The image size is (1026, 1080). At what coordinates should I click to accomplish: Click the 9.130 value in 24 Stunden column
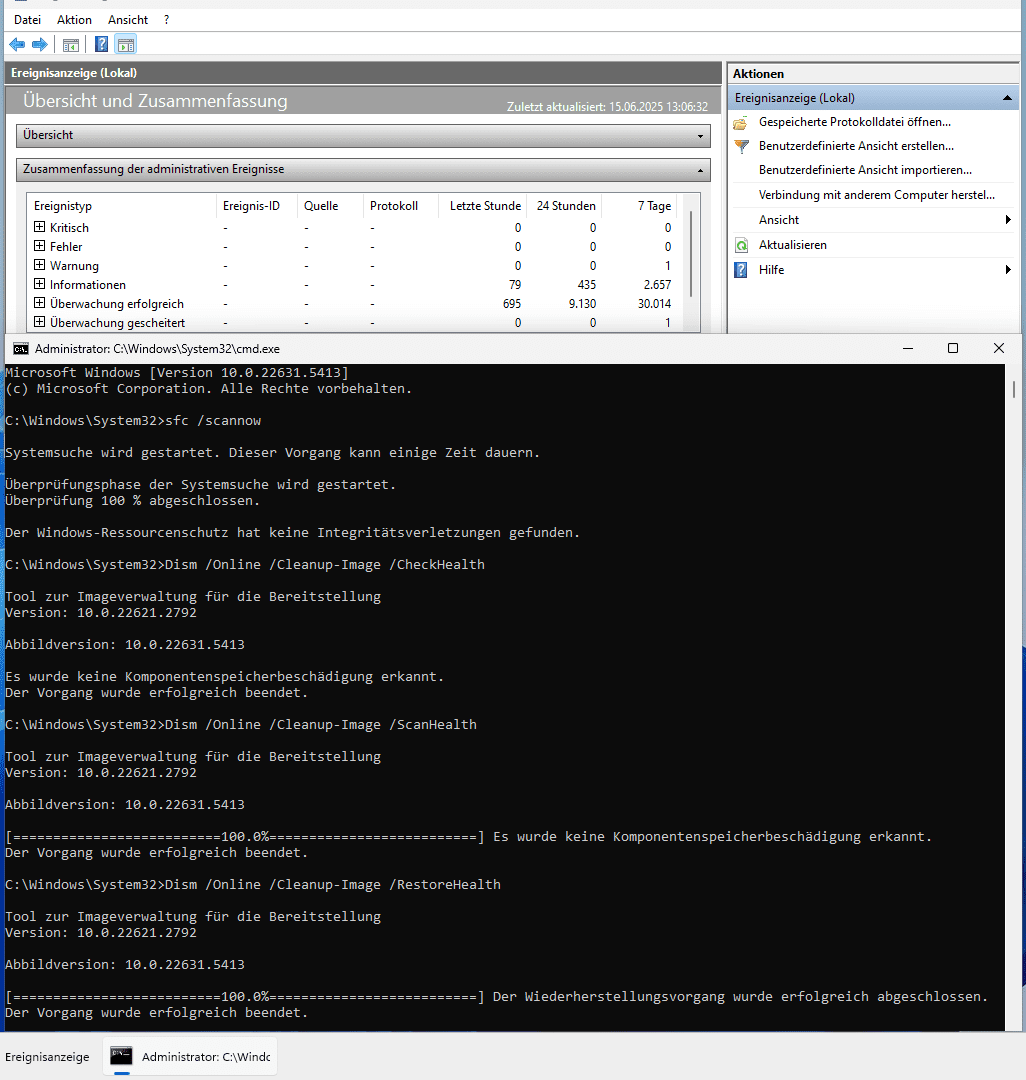[x=582, y=304]
